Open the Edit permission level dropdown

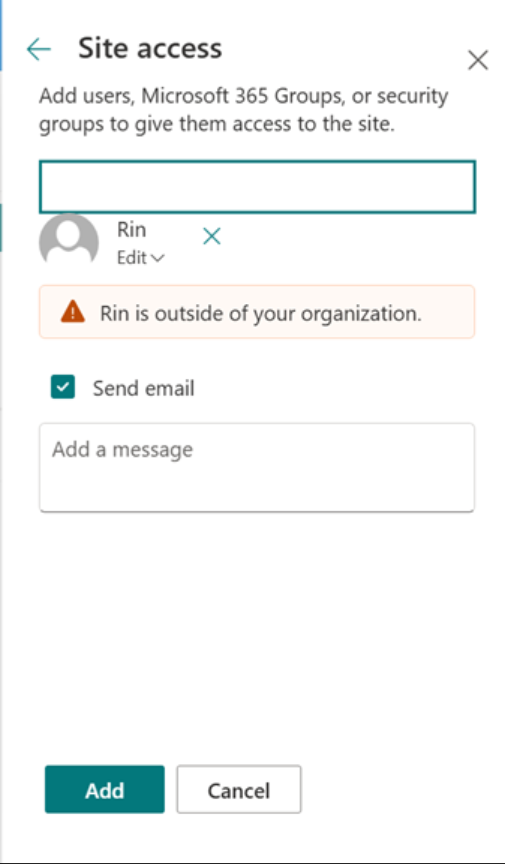point(141,257)
